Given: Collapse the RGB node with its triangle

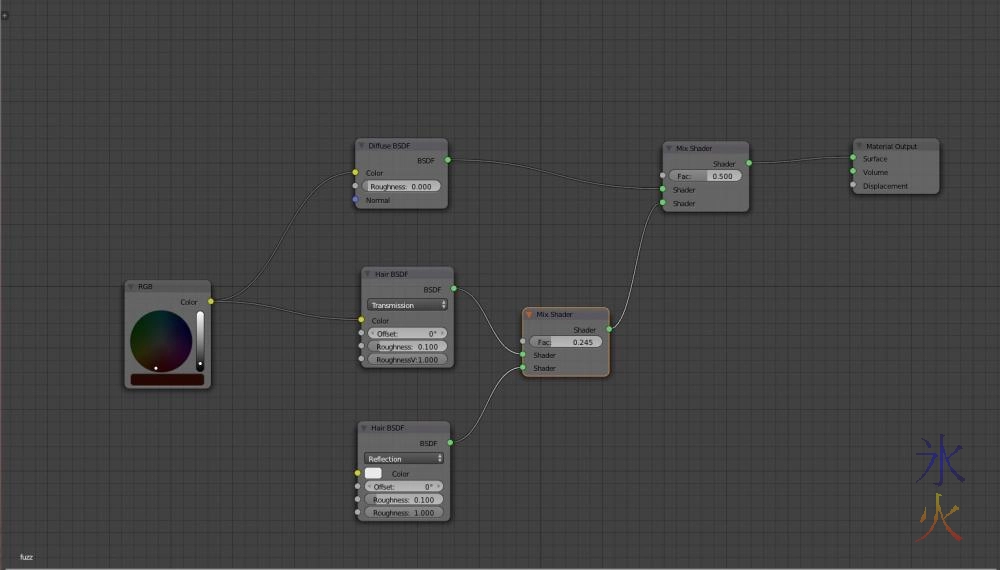Looking at the screenshot, I should pos(132,287).
